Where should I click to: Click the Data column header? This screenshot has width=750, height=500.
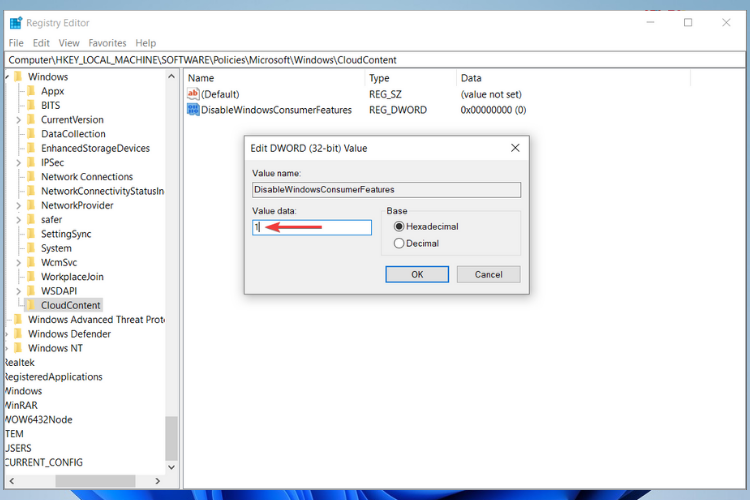[x=574, y=78]
